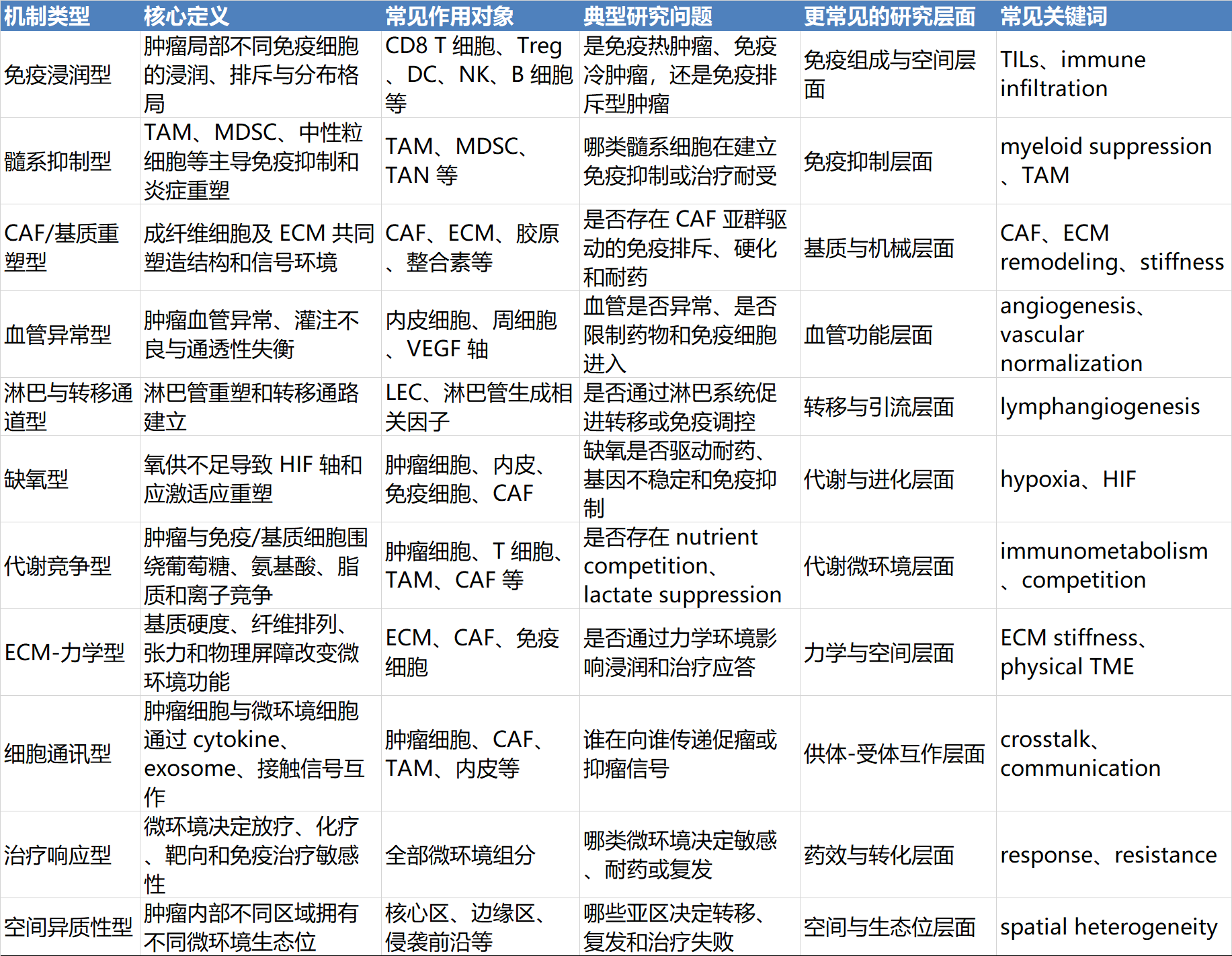
Task: Click the 淋巴与转移通道型 cell
Action: pos(69,407)
